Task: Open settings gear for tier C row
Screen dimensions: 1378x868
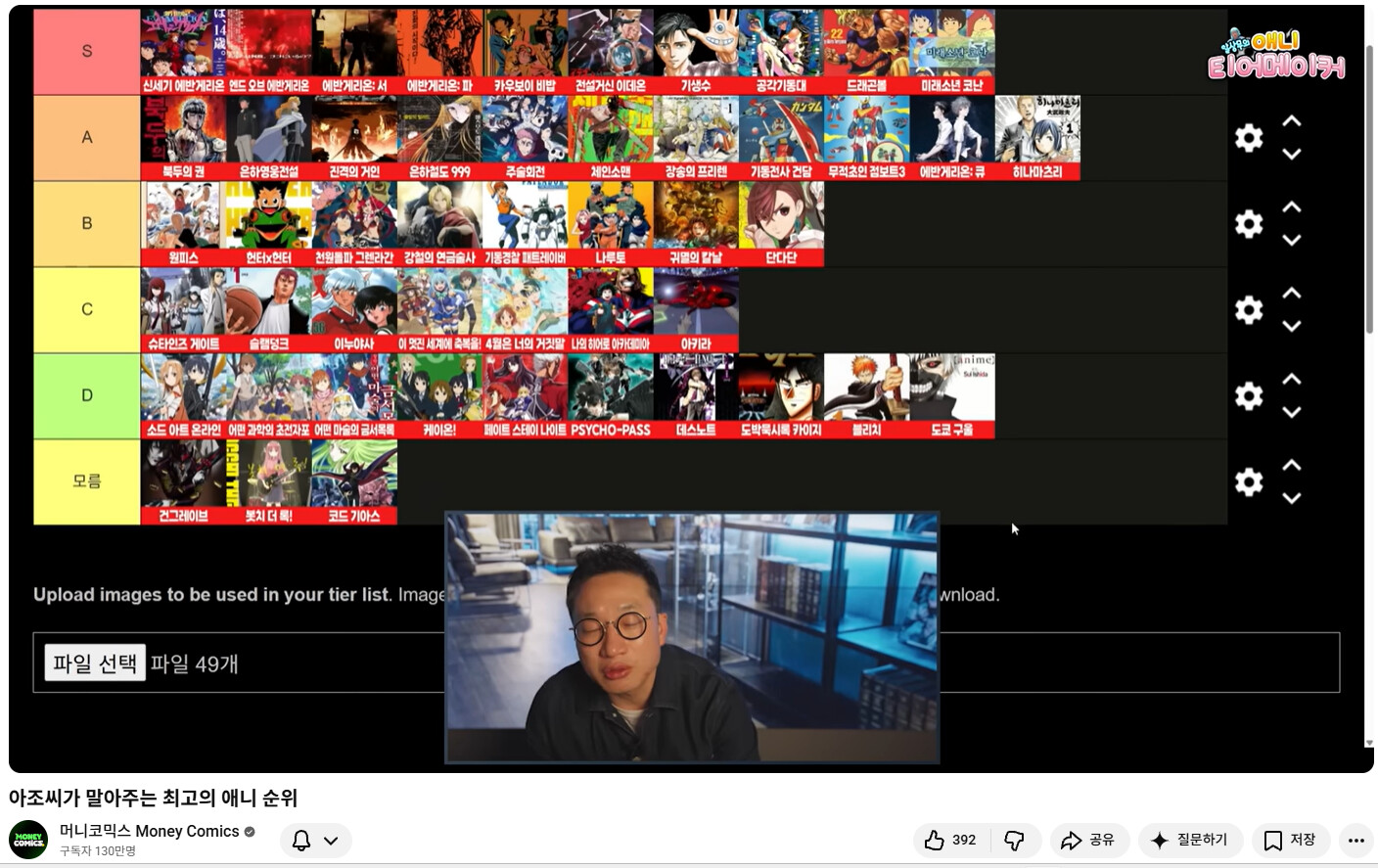Action: coord(1249,310)
